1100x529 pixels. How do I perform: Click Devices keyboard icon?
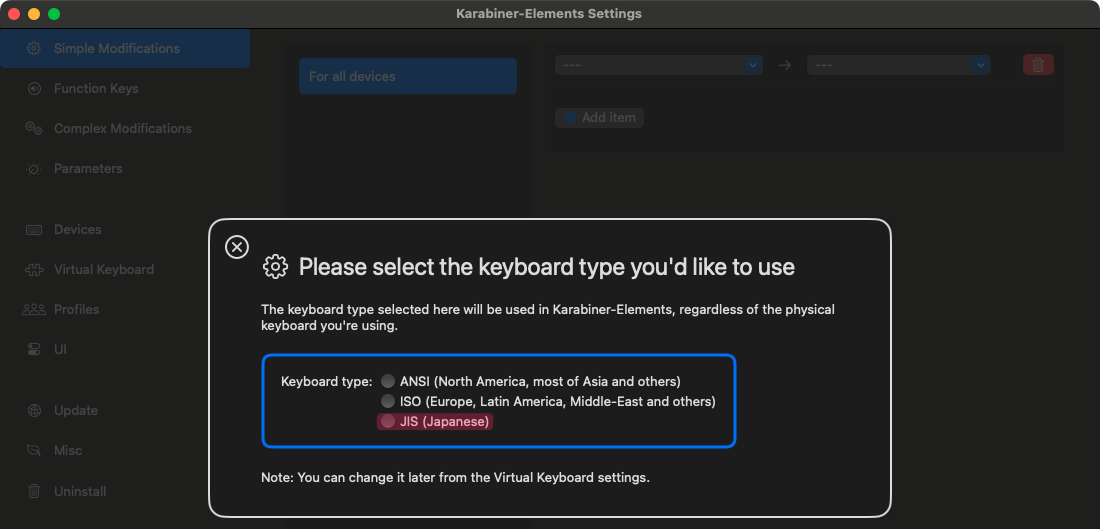(x=34, y=229)
